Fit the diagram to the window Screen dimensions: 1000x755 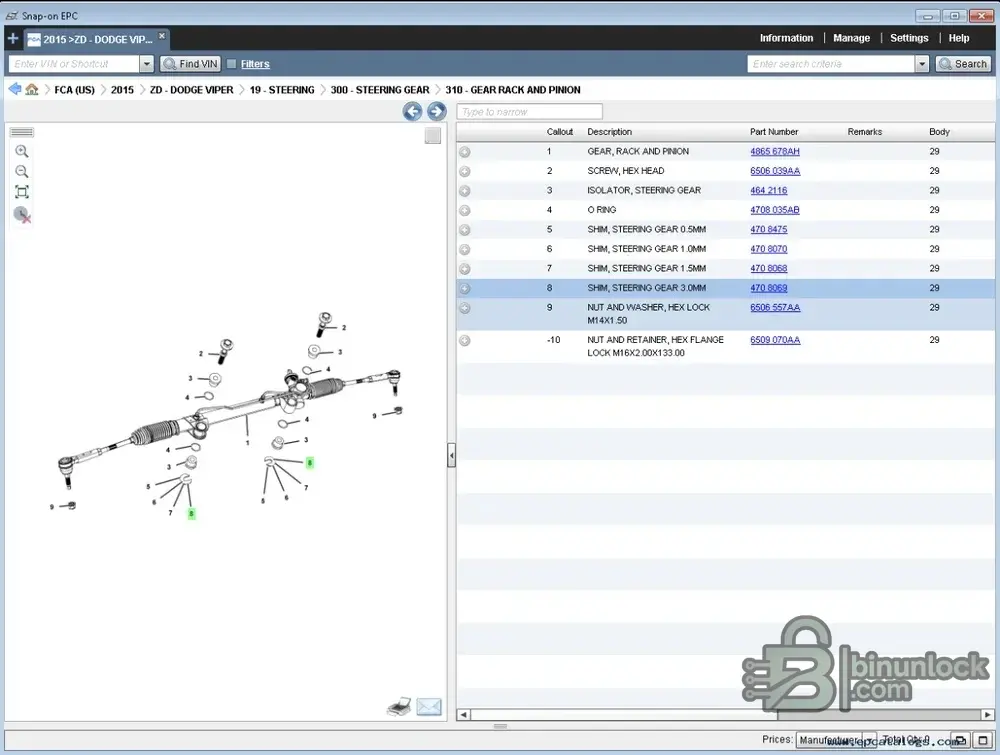pos(22,192)
